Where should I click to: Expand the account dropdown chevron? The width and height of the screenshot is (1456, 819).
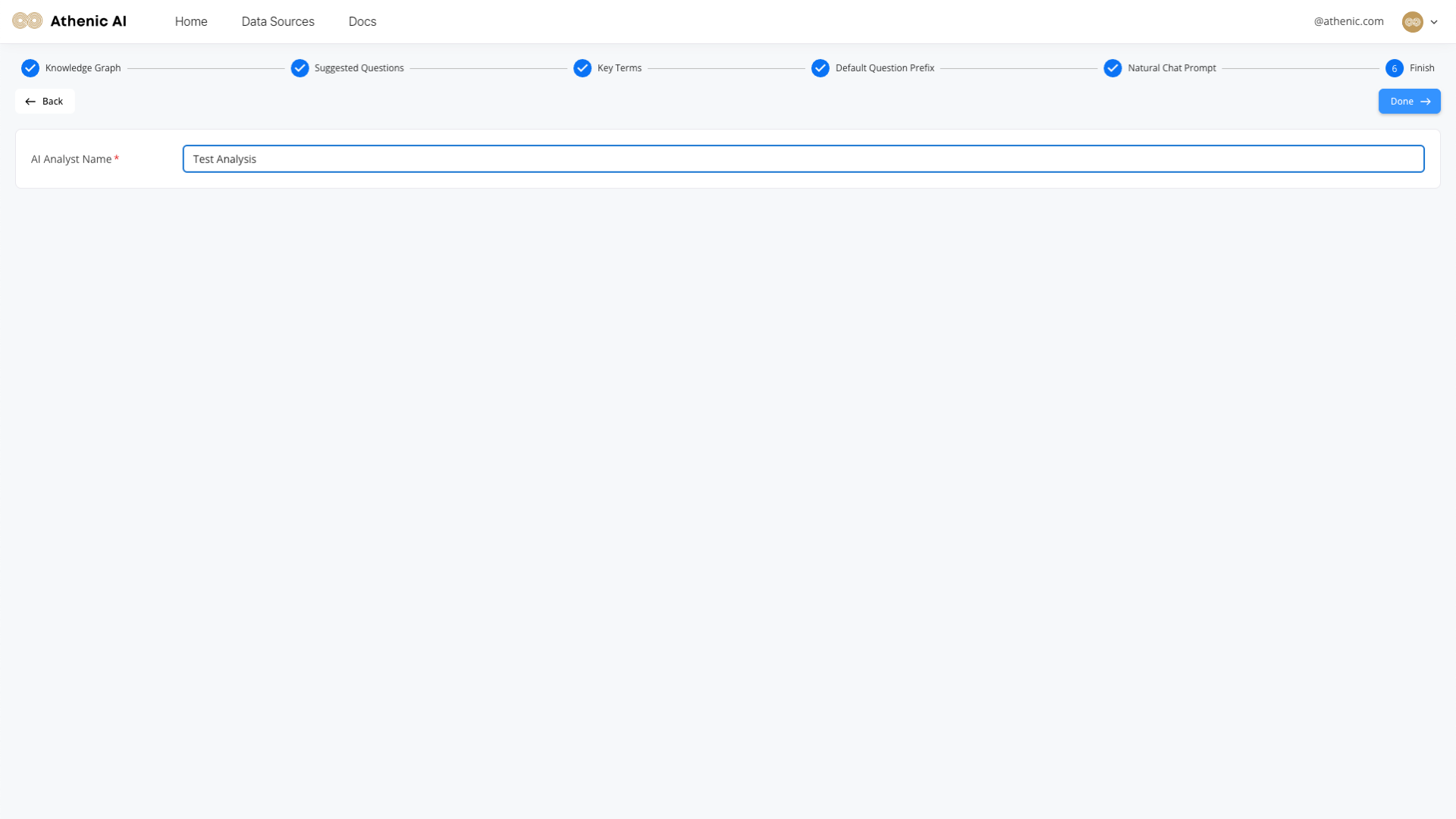pos(1434,22)
